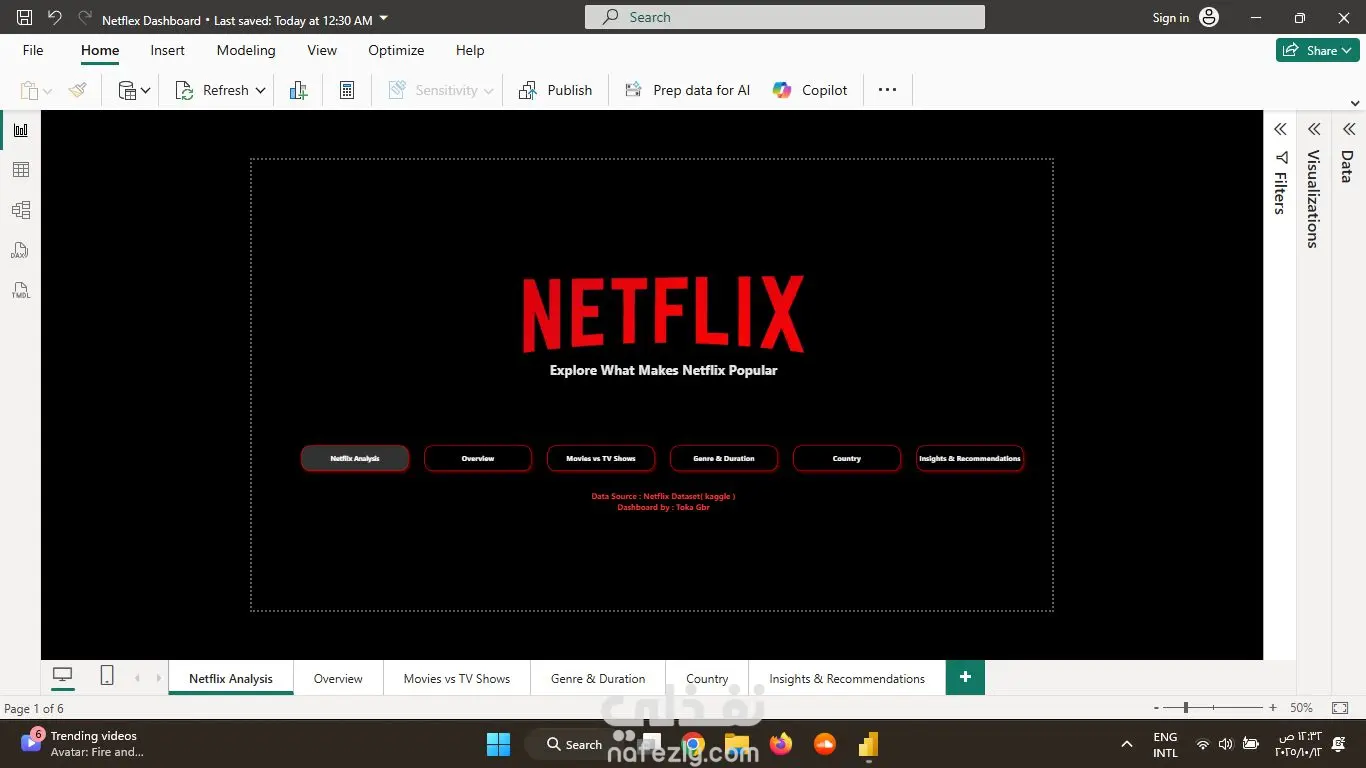Expand the ribbon with the chevron arrow
Screen dimensions: 1366x768
coord(1355,103)
